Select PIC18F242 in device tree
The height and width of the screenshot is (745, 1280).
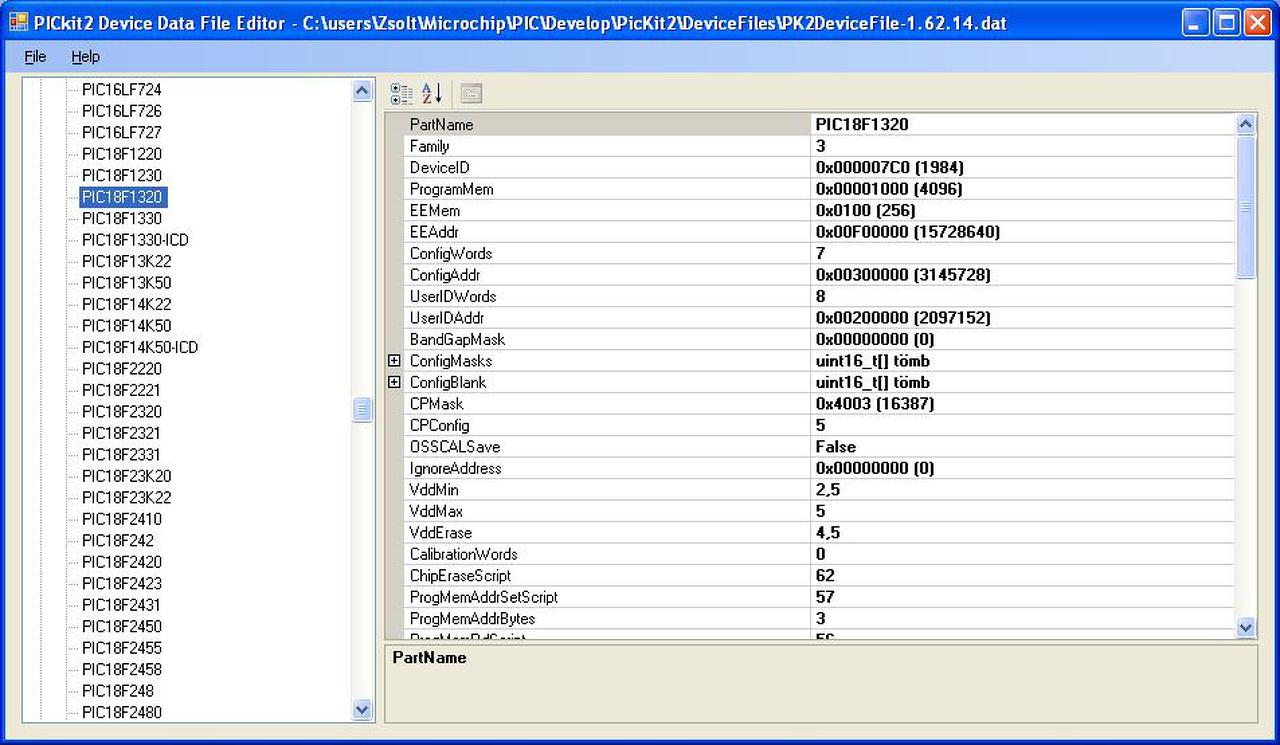coord(117,541)
